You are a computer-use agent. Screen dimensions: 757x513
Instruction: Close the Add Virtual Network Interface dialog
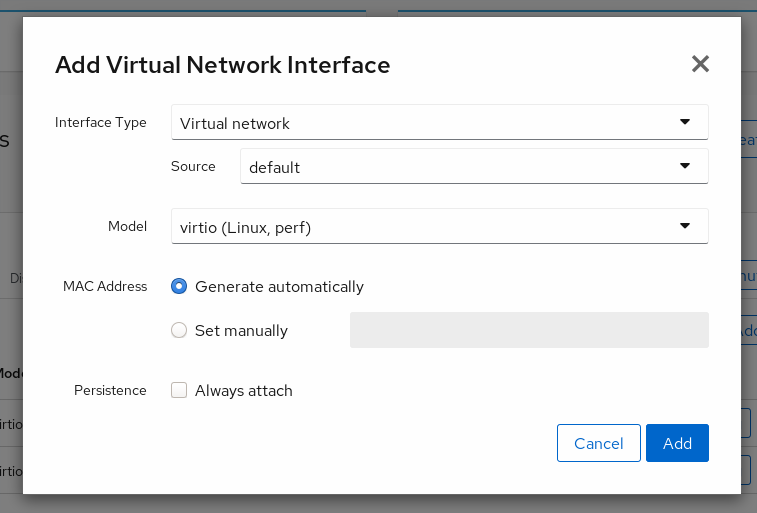tap(700, 64)
